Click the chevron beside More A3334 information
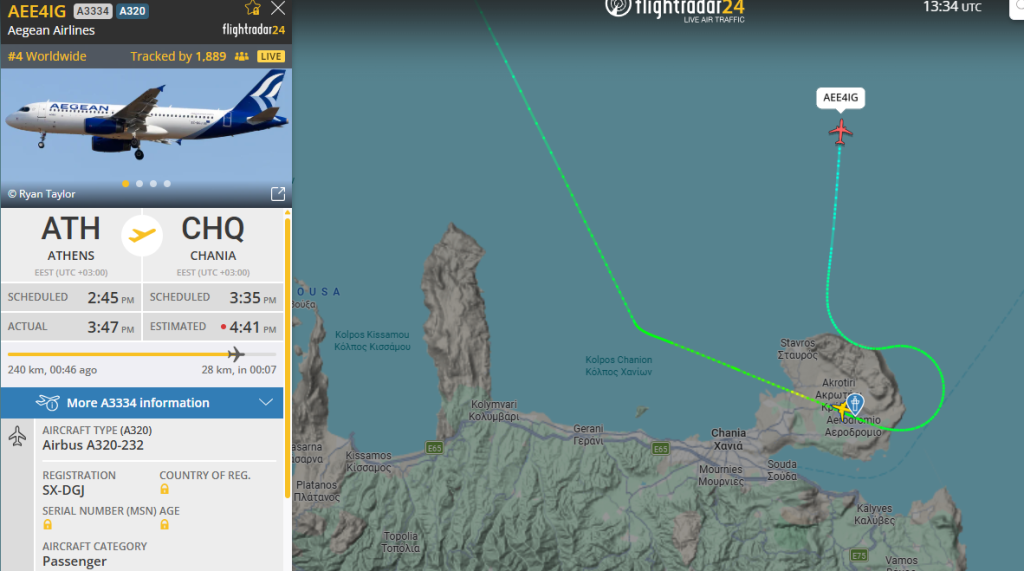 coord(266,402)
